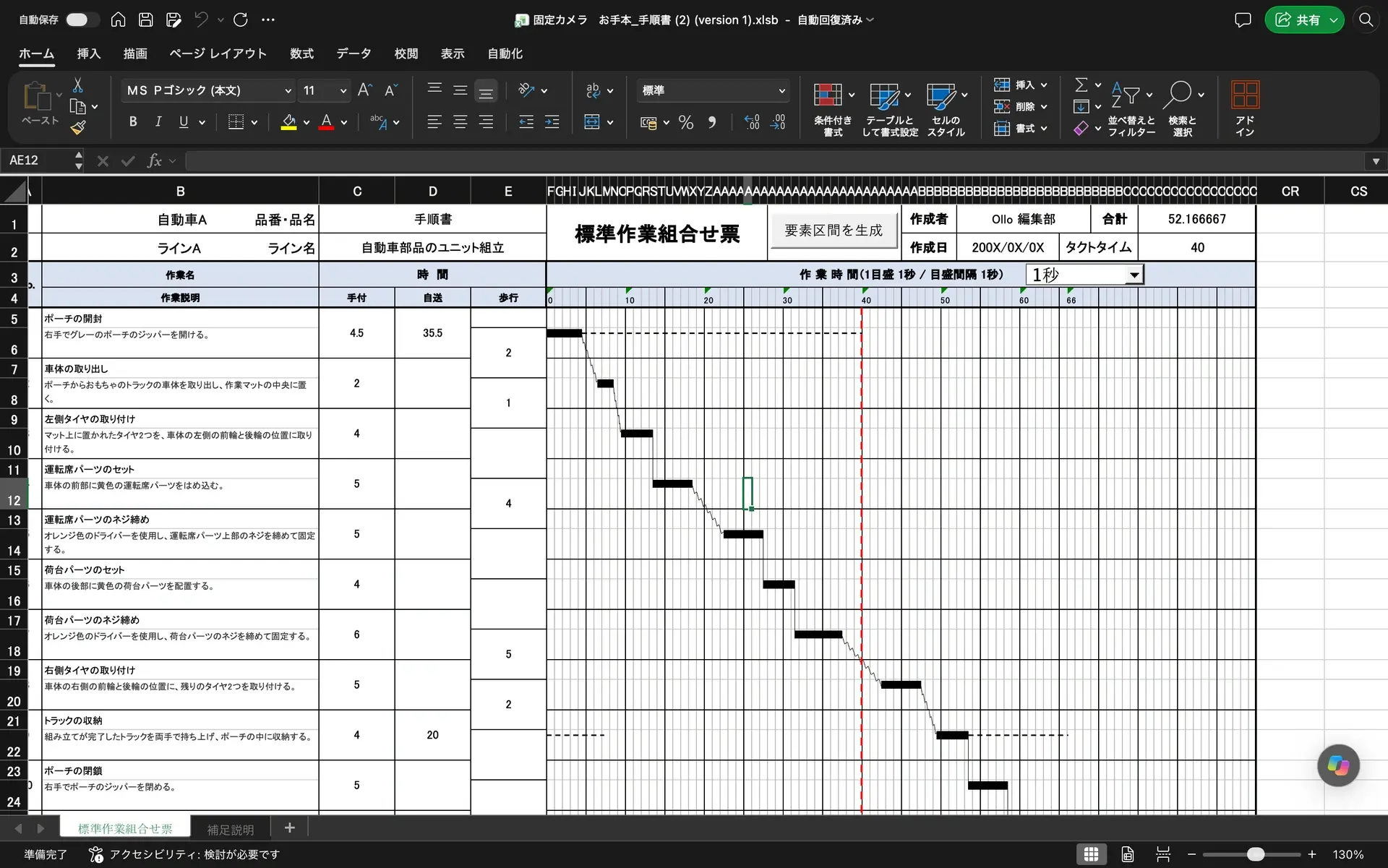The image size is (1388, 868).
Task: Click the center align icon
Action: tap(460, 122)
